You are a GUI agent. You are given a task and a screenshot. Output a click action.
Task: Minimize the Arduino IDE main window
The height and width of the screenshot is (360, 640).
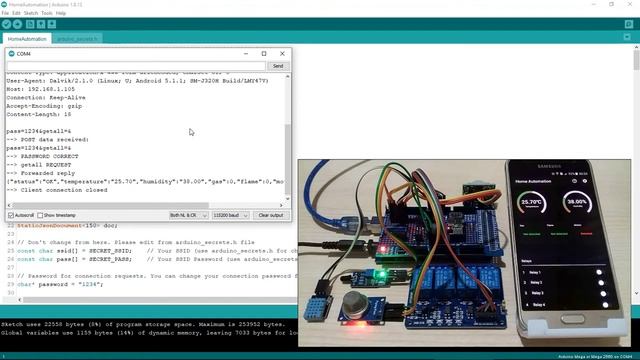pos(594,4)
